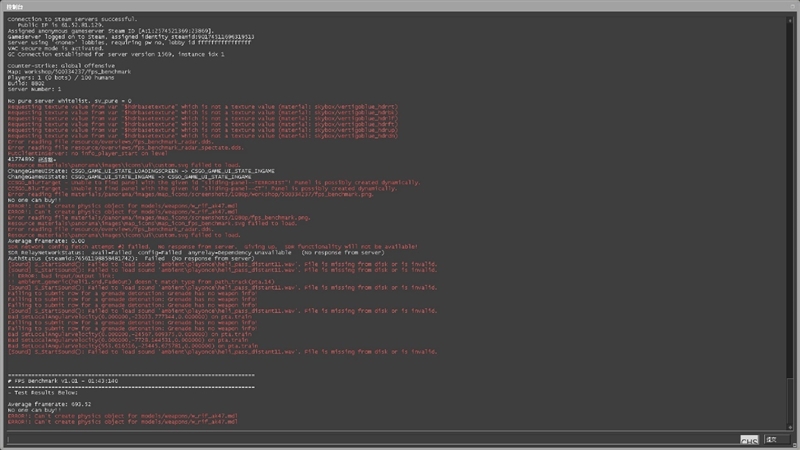
Task: Click the submit button beside the command input
Action: coord(777,439)
